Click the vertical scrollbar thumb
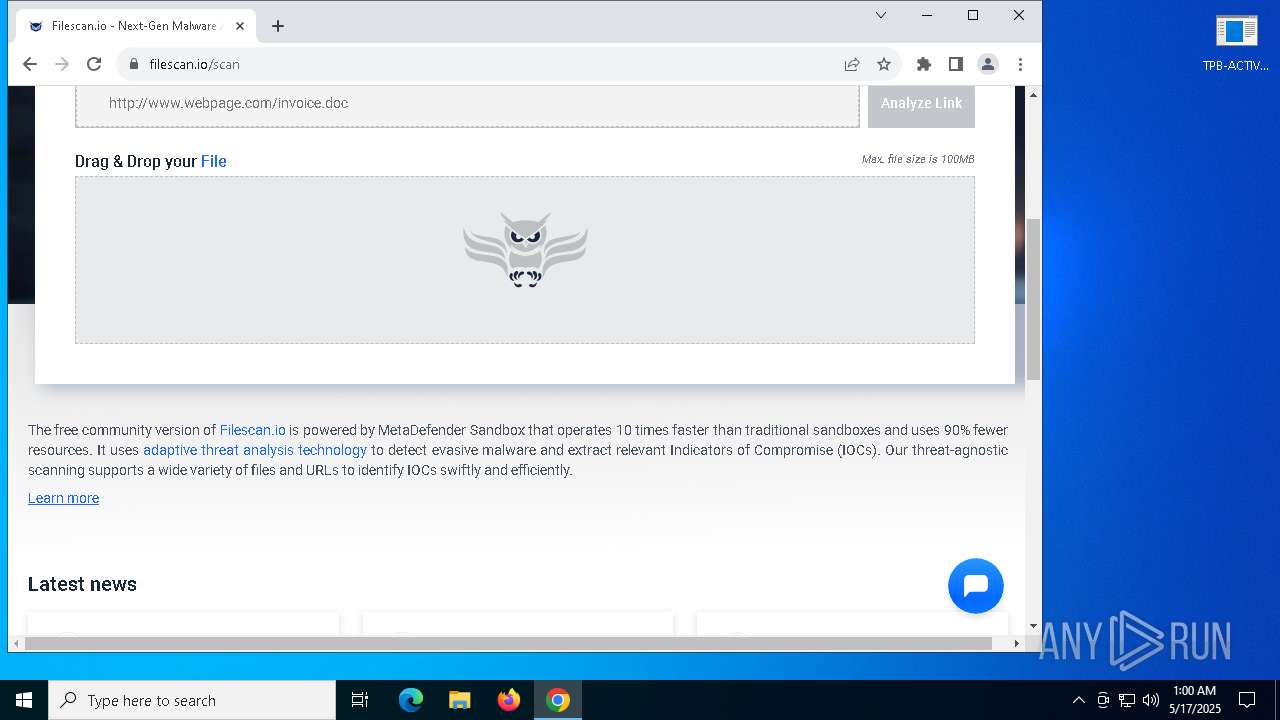 point(1033,298)
